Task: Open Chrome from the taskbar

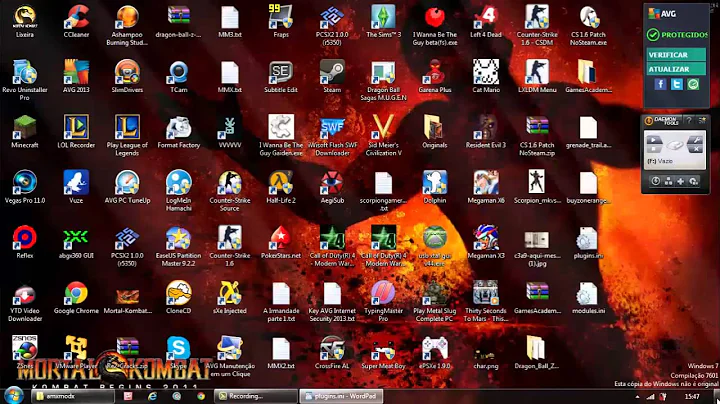Action: pos(201,396)
